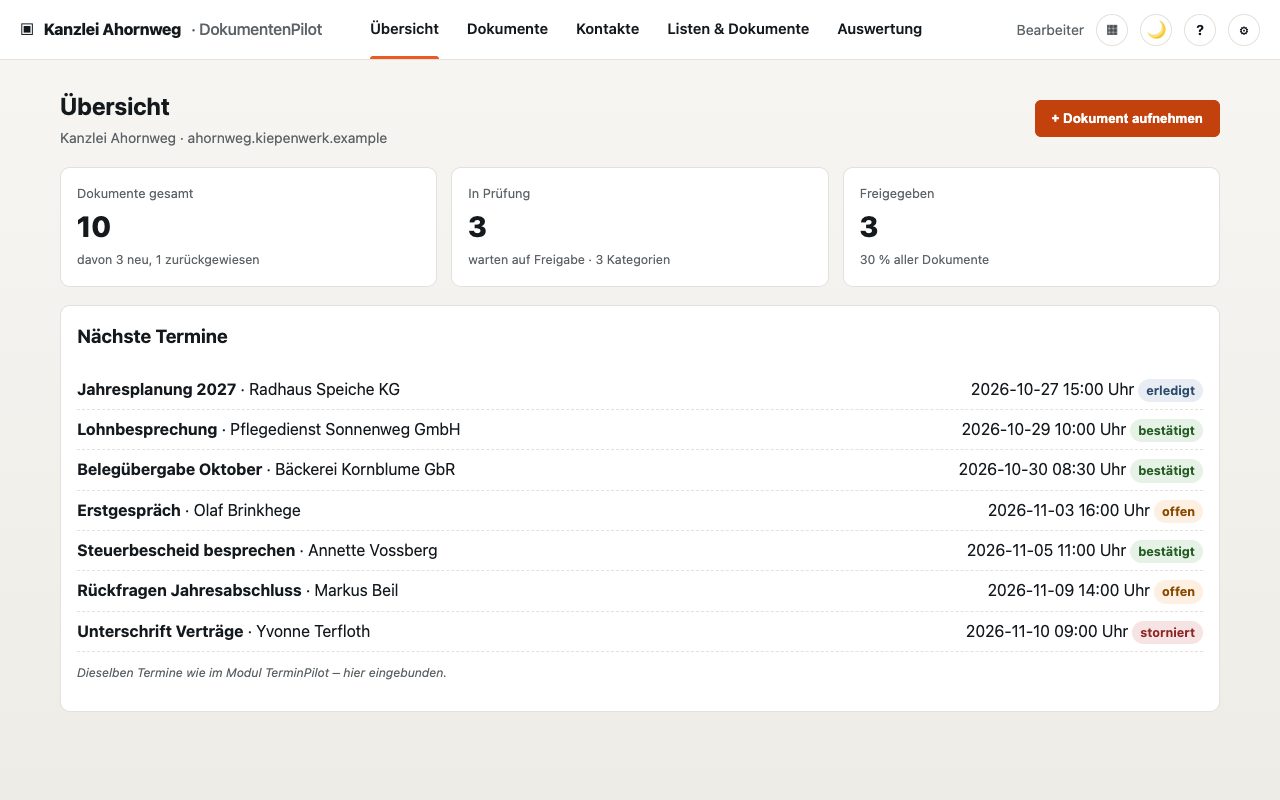Open Erstgespräch with Olaf Brinkhege

(640, 511)
